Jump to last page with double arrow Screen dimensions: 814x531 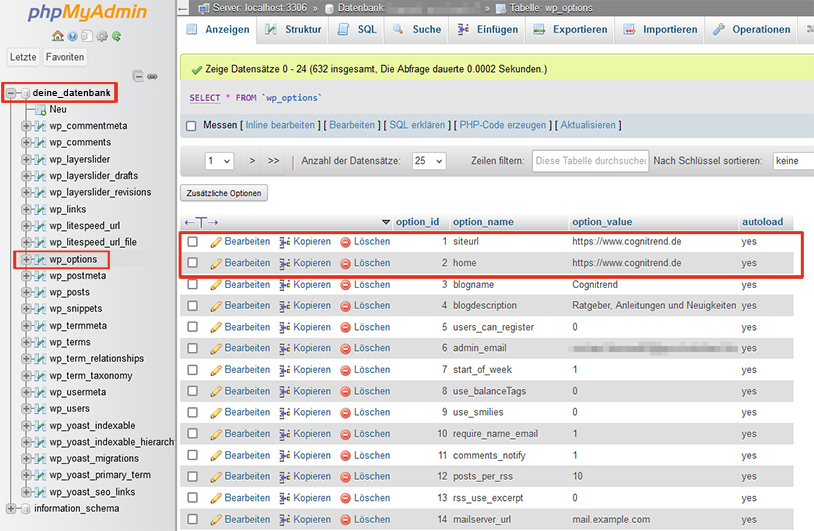coord(274,161)
